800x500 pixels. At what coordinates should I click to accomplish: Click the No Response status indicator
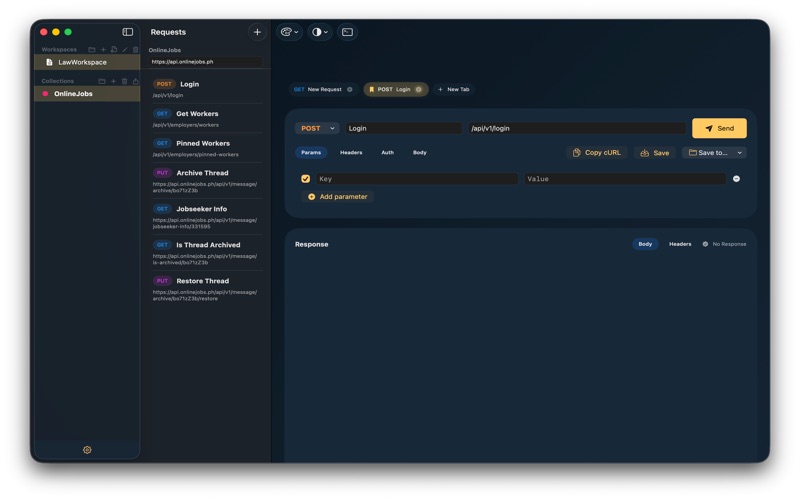(724, 244)
